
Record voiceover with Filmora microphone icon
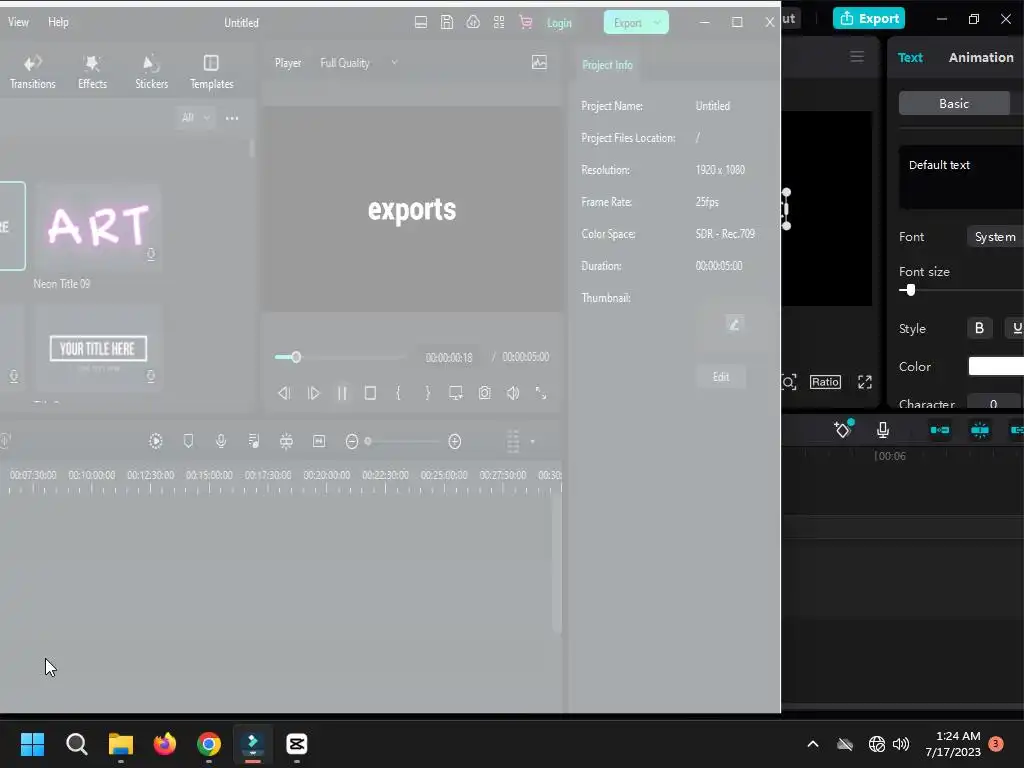221,441
